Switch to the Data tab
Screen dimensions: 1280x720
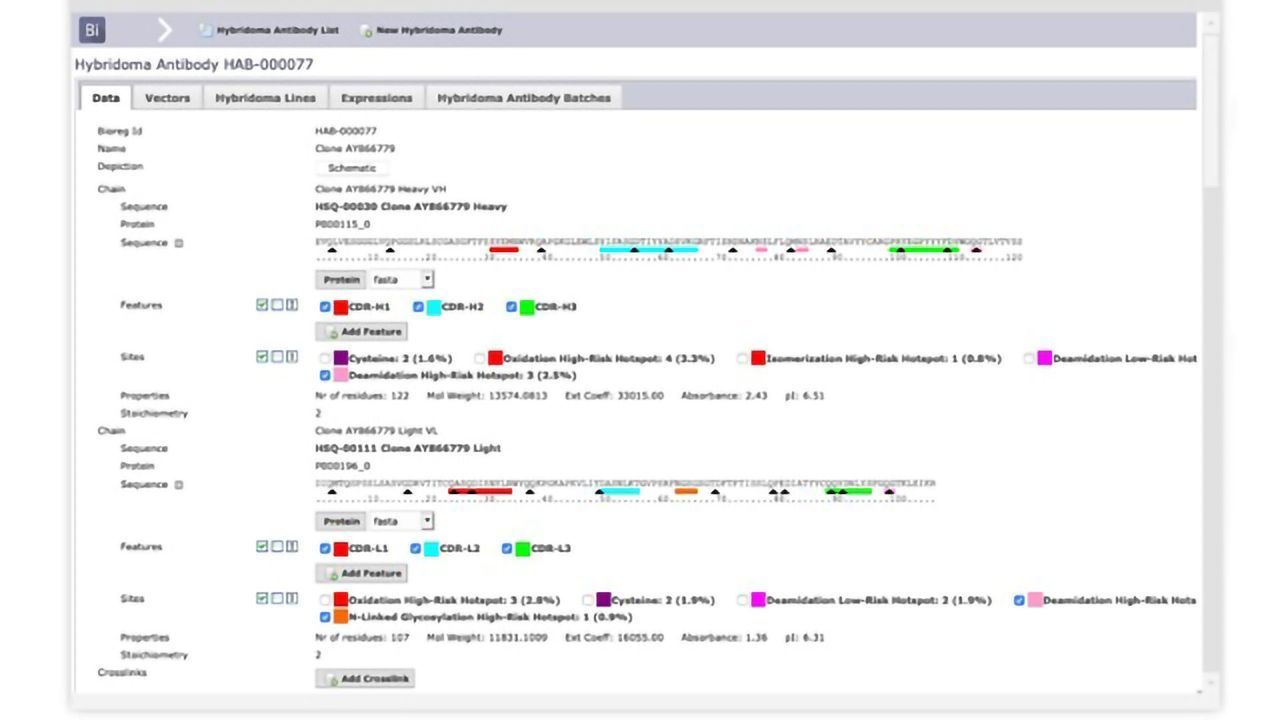click(105, 98)
